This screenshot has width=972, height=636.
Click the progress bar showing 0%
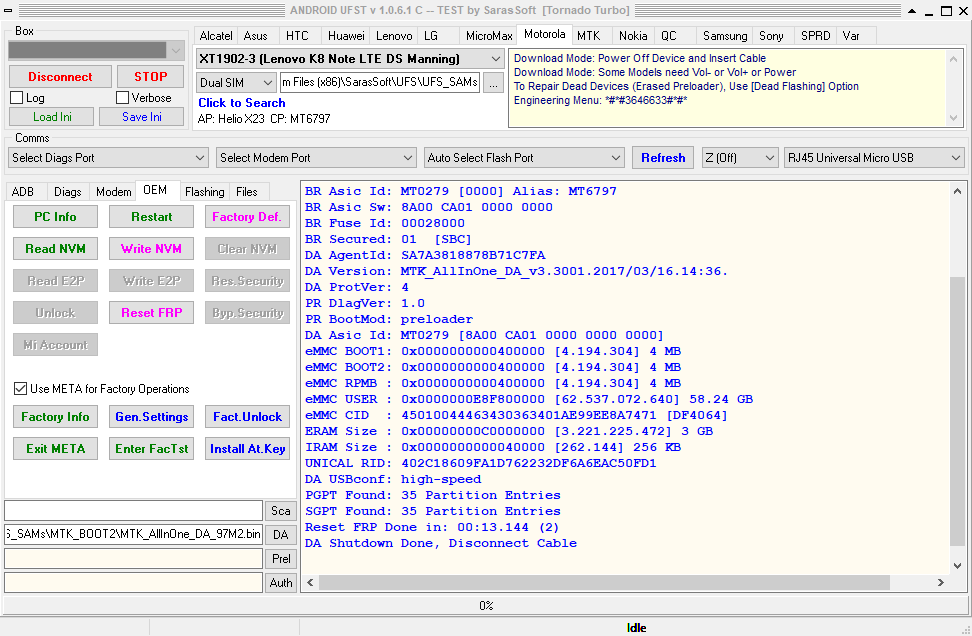486,606
